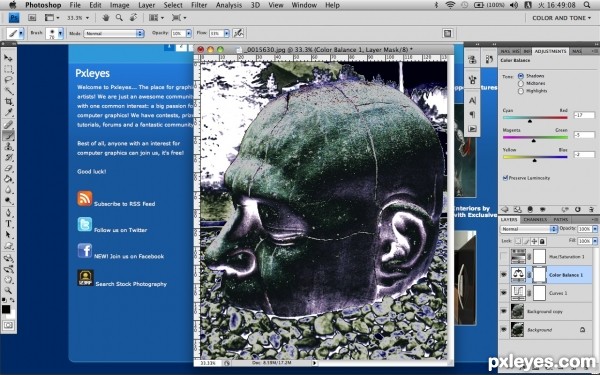The height and width of the screenshot is (375, 600).
Task: Hide the Color Balance 1 layer
Action: click(x=504, y=275)
